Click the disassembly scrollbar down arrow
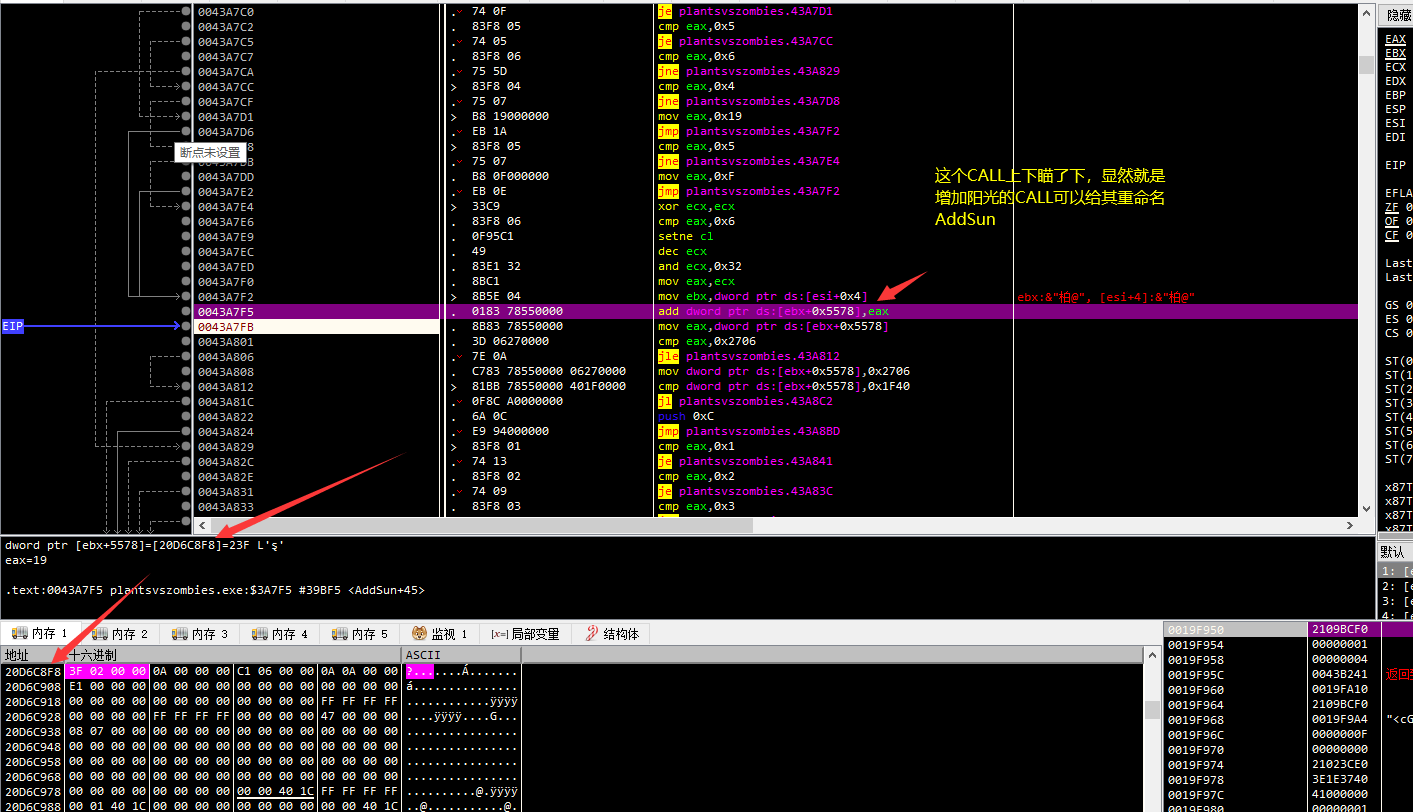 pyautogui.click(x=1366, y=509)
